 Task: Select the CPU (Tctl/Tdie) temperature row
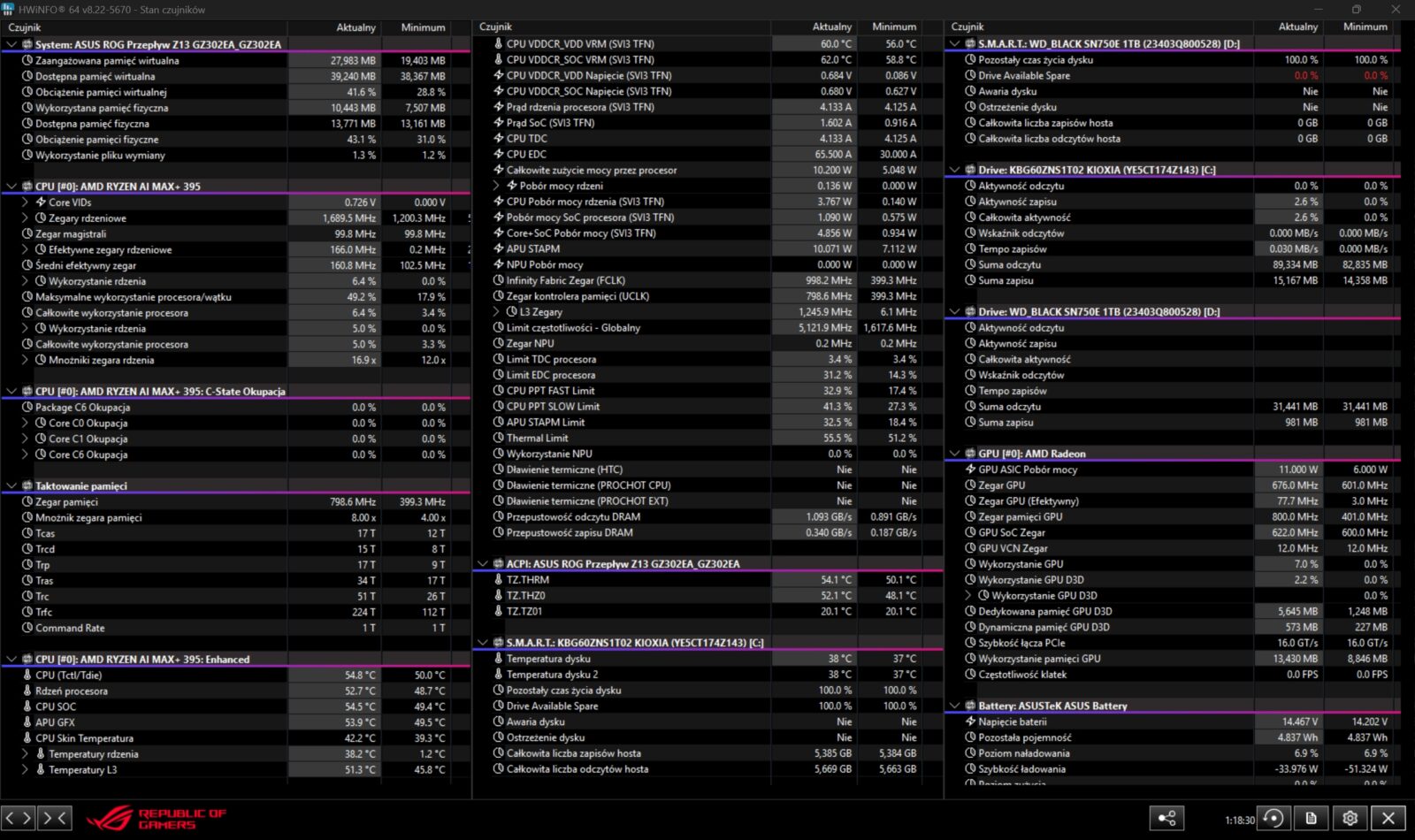click(69, 676)
